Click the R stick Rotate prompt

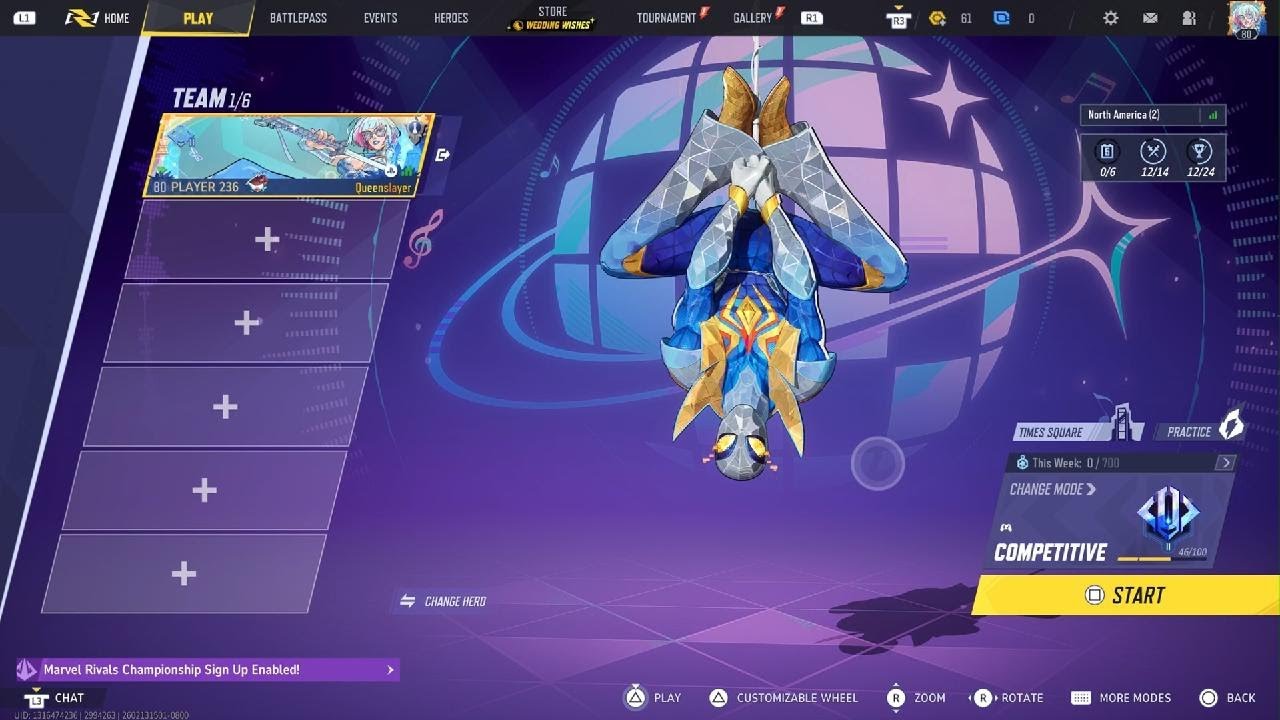(x=1007, y=698)
